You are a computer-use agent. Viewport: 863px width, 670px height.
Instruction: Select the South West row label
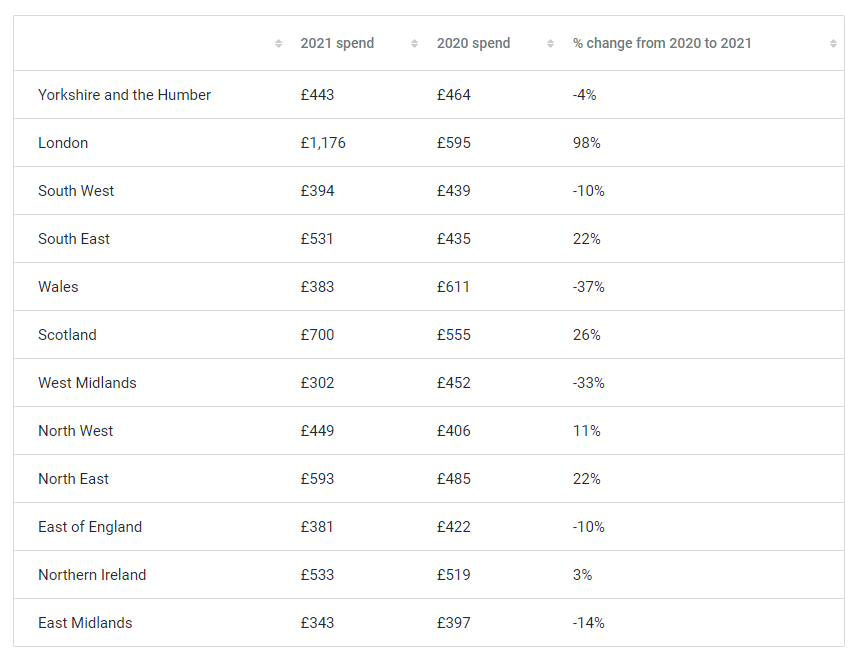[x=76, y=191]
